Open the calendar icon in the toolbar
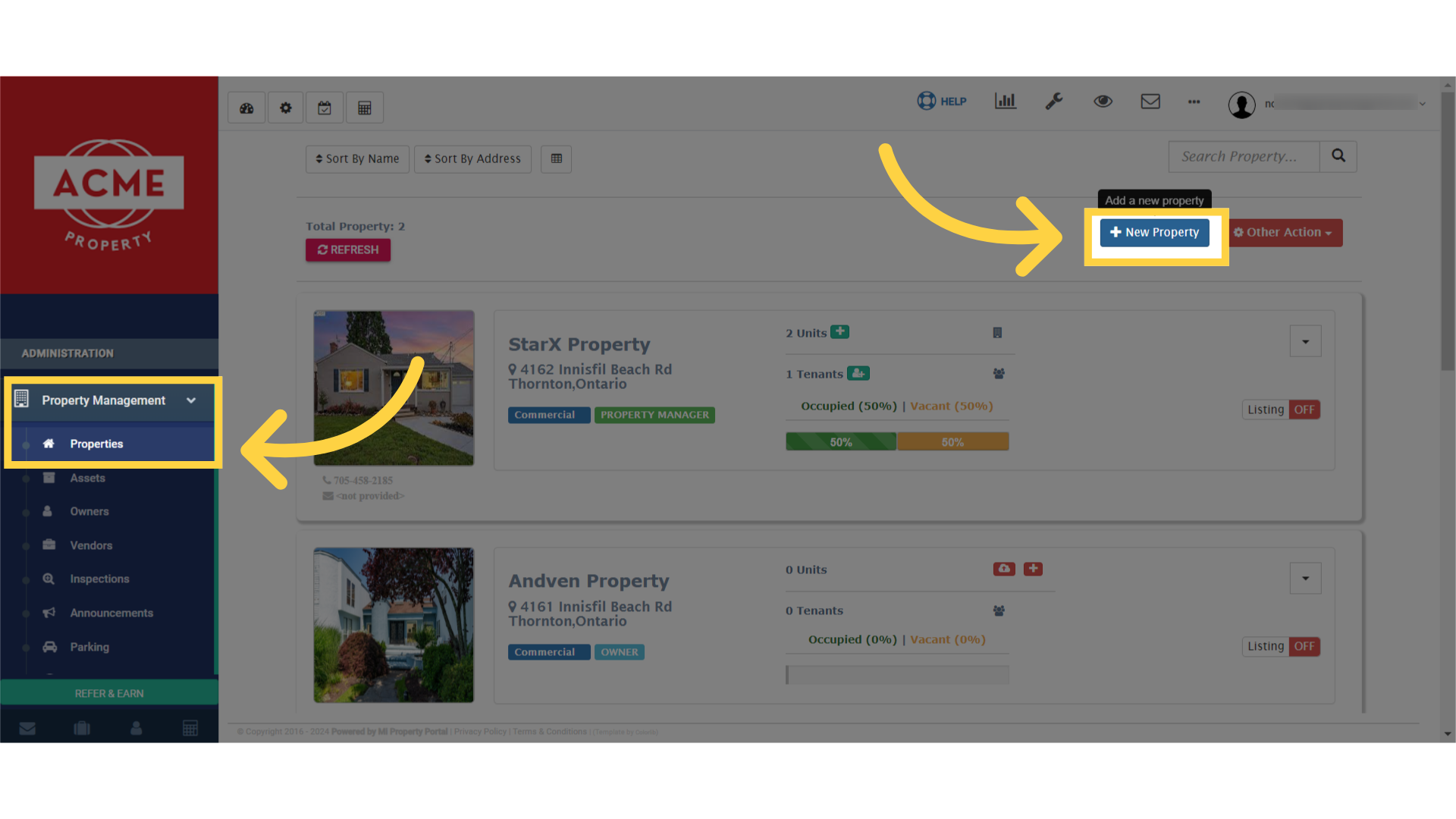Viewport: 1456px width, 819px height. coord(325,107)
